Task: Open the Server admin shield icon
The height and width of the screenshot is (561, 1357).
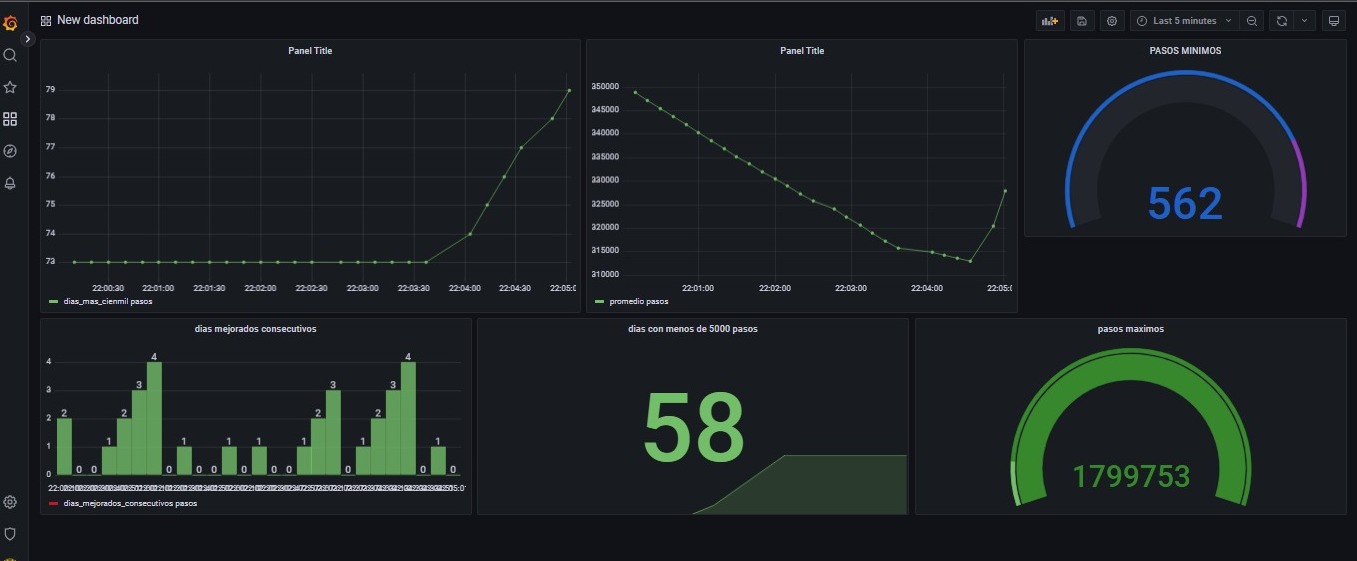Action: 10,534
